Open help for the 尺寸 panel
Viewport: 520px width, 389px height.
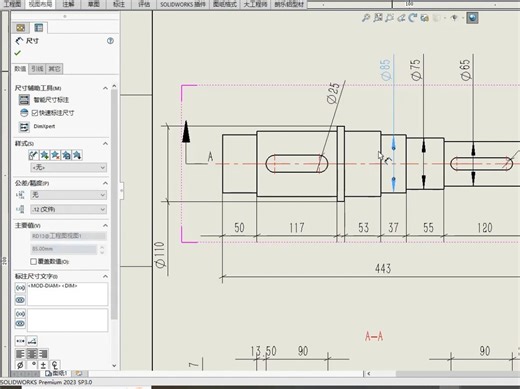click(110, 41)
